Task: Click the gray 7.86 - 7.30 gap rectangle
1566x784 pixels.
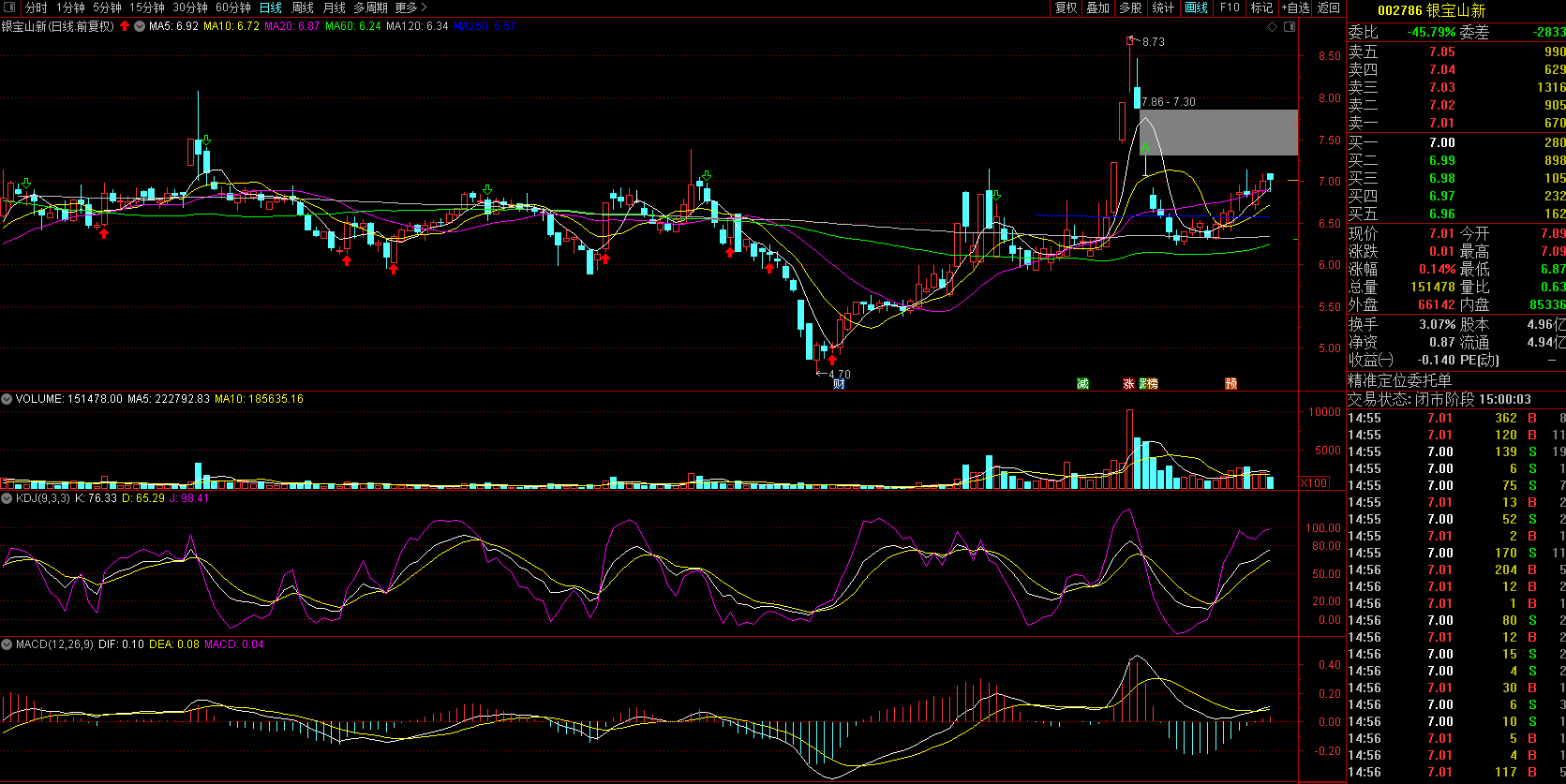Action: tap(1219, 132)
